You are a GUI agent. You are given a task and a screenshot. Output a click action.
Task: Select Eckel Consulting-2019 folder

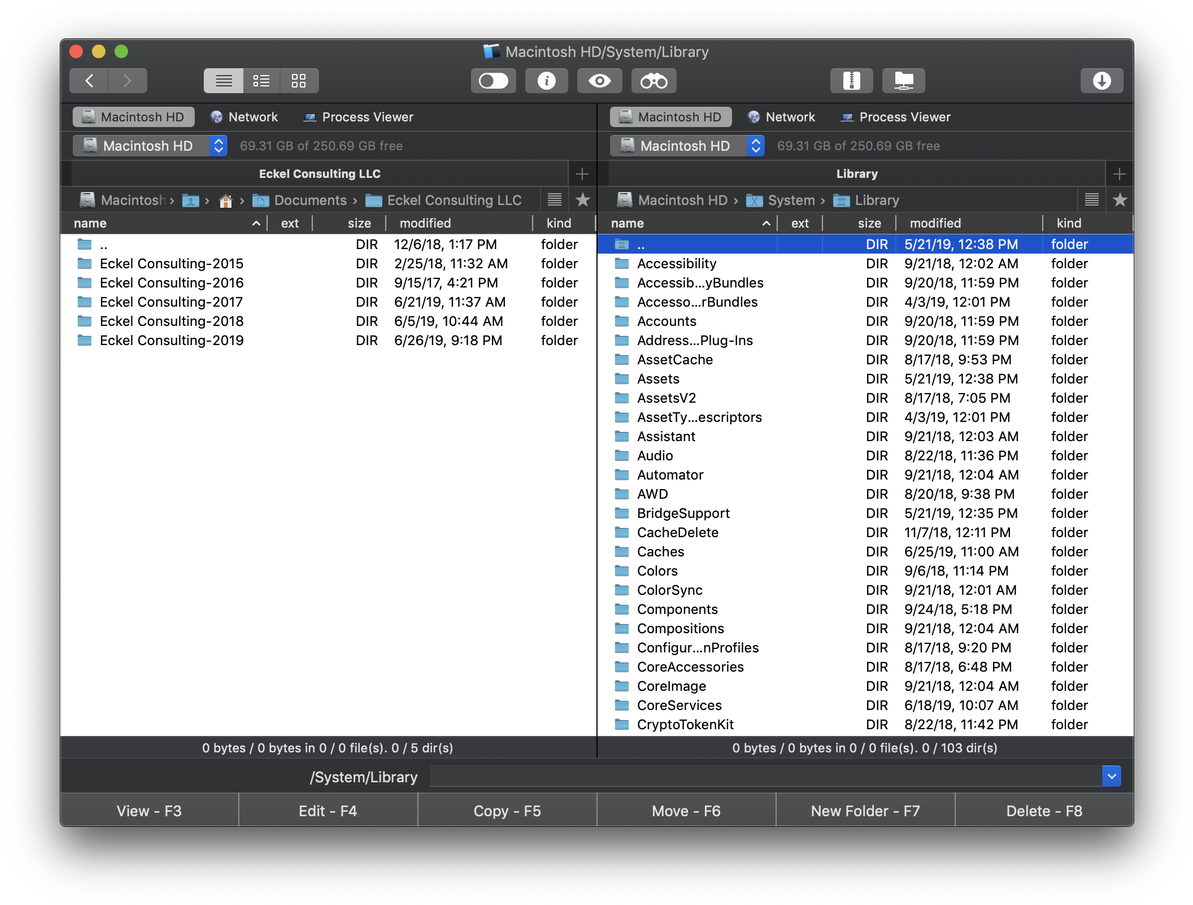[x=329, y=340]
